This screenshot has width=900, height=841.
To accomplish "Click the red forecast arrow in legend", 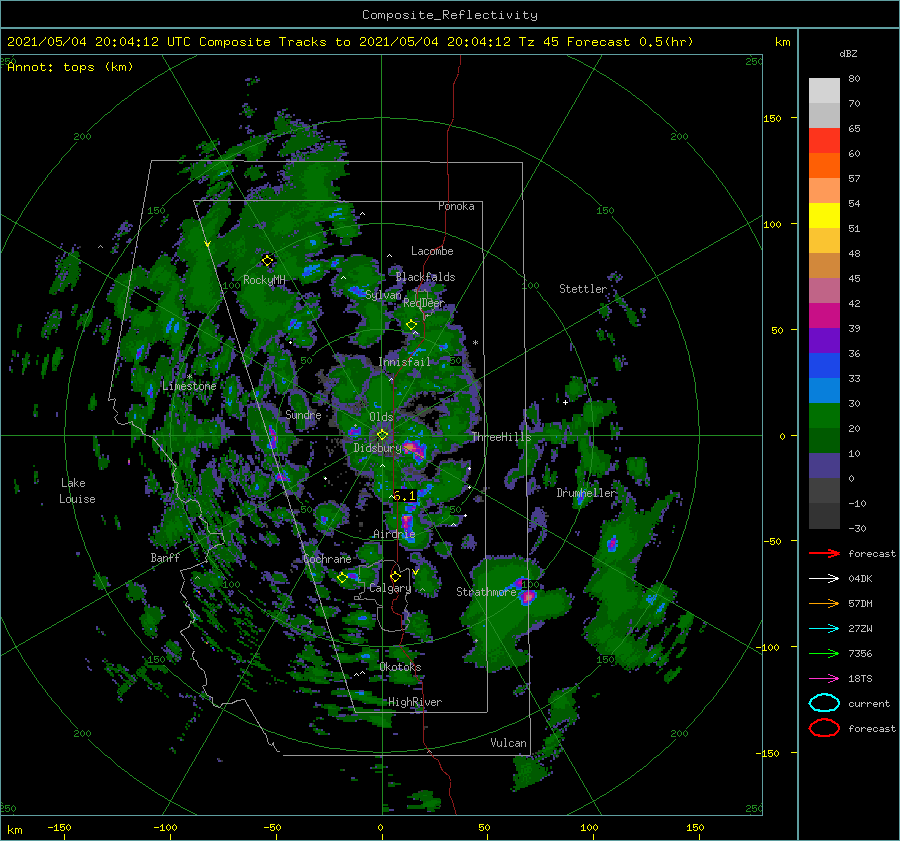I will 824,553.
